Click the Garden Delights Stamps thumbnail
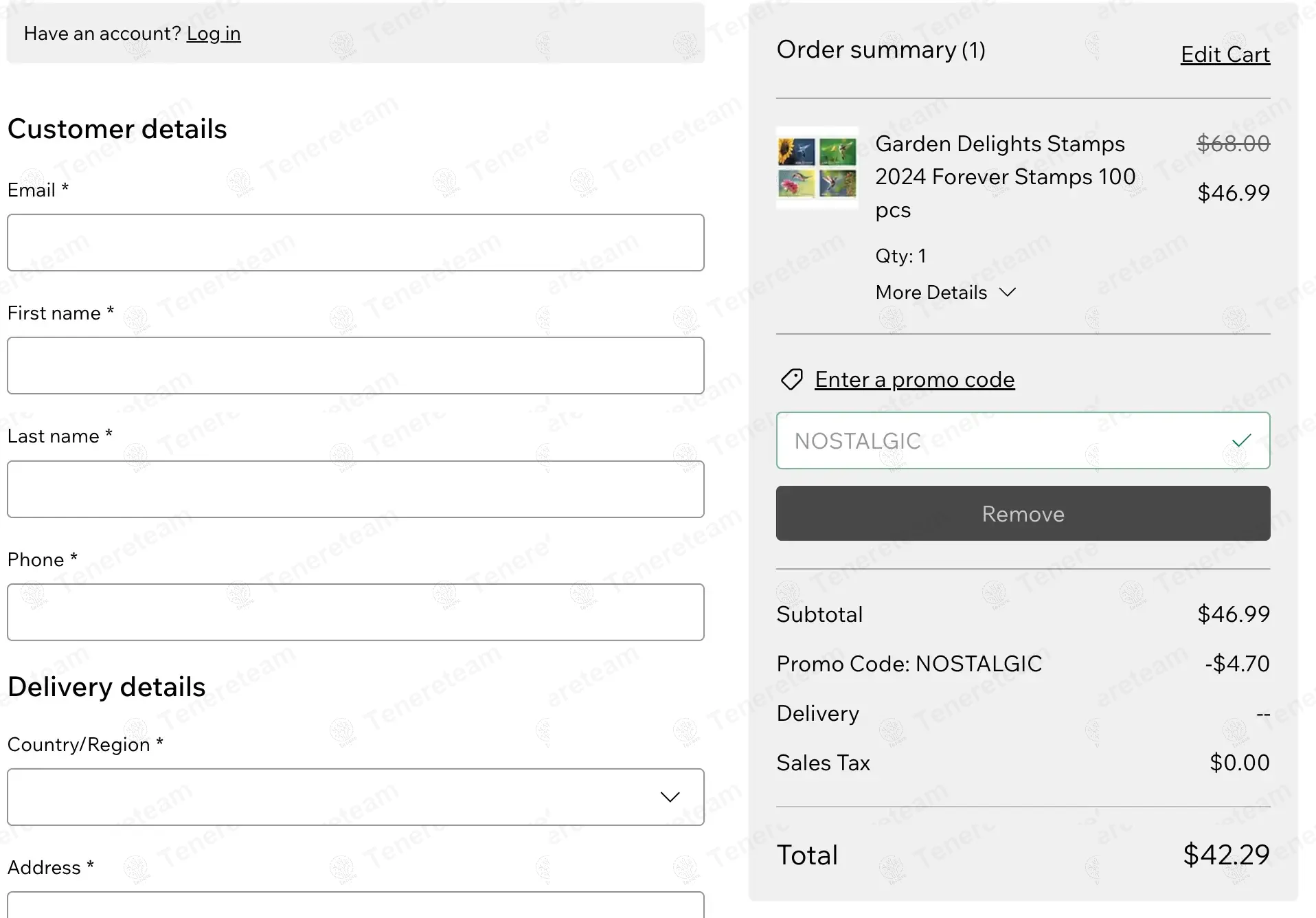This screenshot has height=918, width=1316. (817, 168)
